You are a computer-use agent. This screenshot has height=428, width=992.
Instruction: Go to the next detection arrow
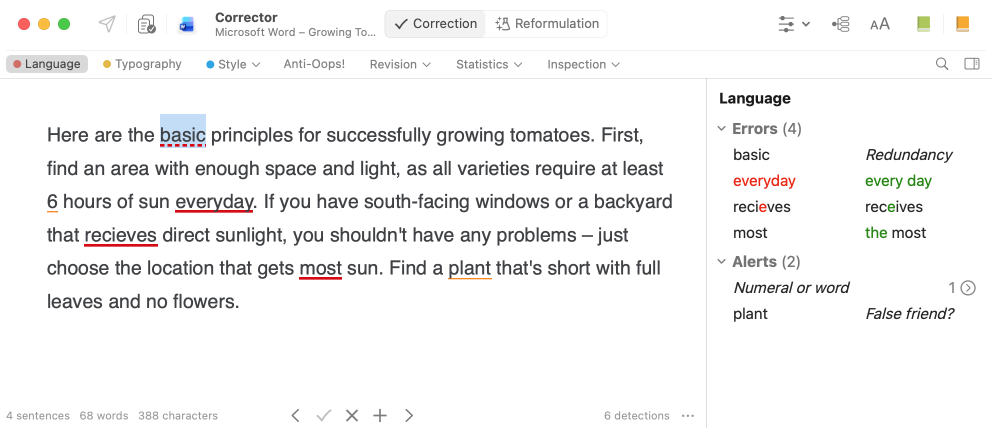pos(409,415)
